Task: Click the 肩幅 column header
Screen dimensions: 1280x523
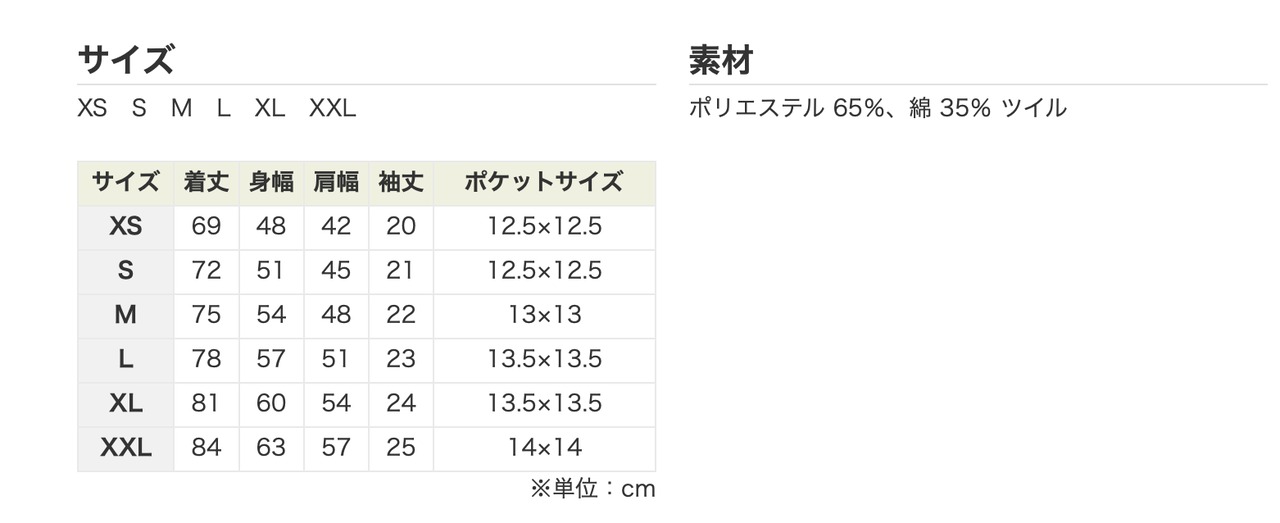Action: tap(336, 183)
